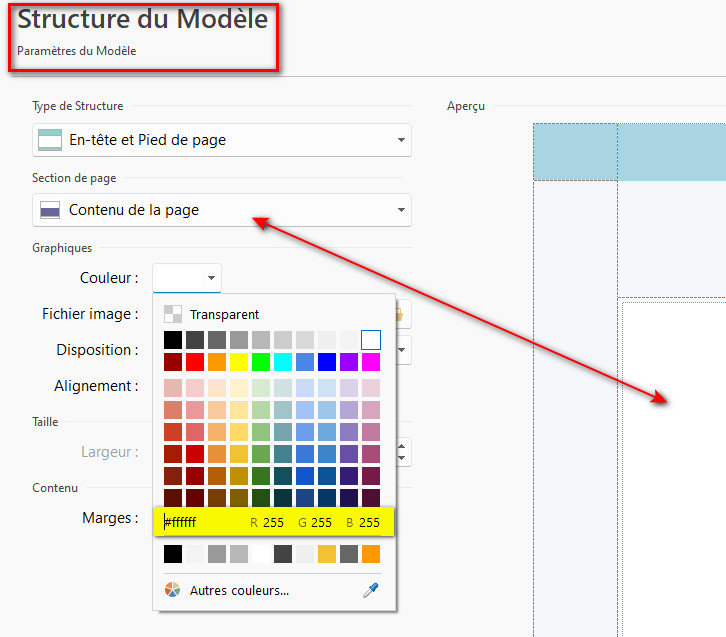
Task: Select the black swatch in top grayscale row
Action: tap(173, 340)
